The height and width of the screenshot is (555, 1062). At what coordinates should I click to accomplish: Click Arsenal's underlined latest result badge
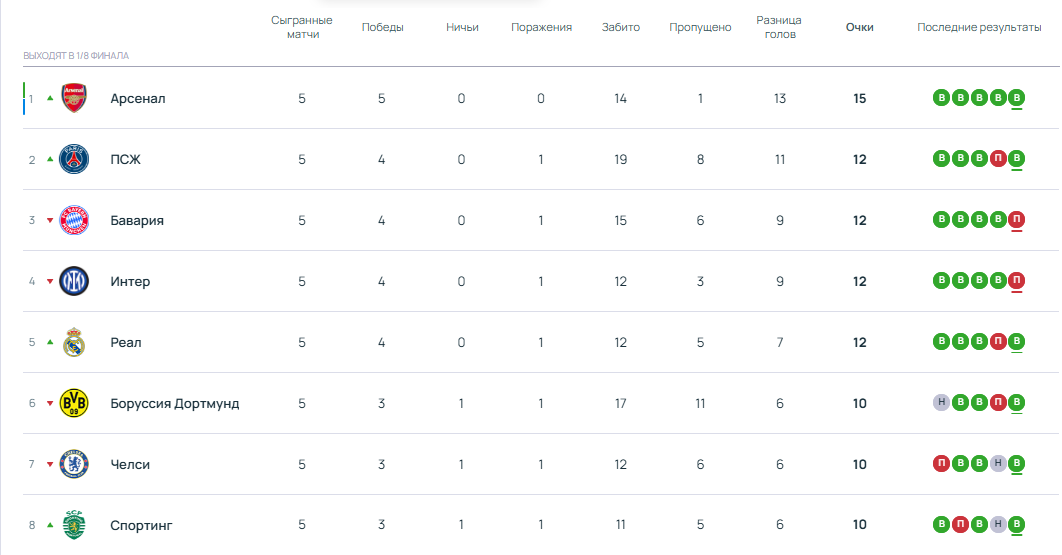point(1017,98)
